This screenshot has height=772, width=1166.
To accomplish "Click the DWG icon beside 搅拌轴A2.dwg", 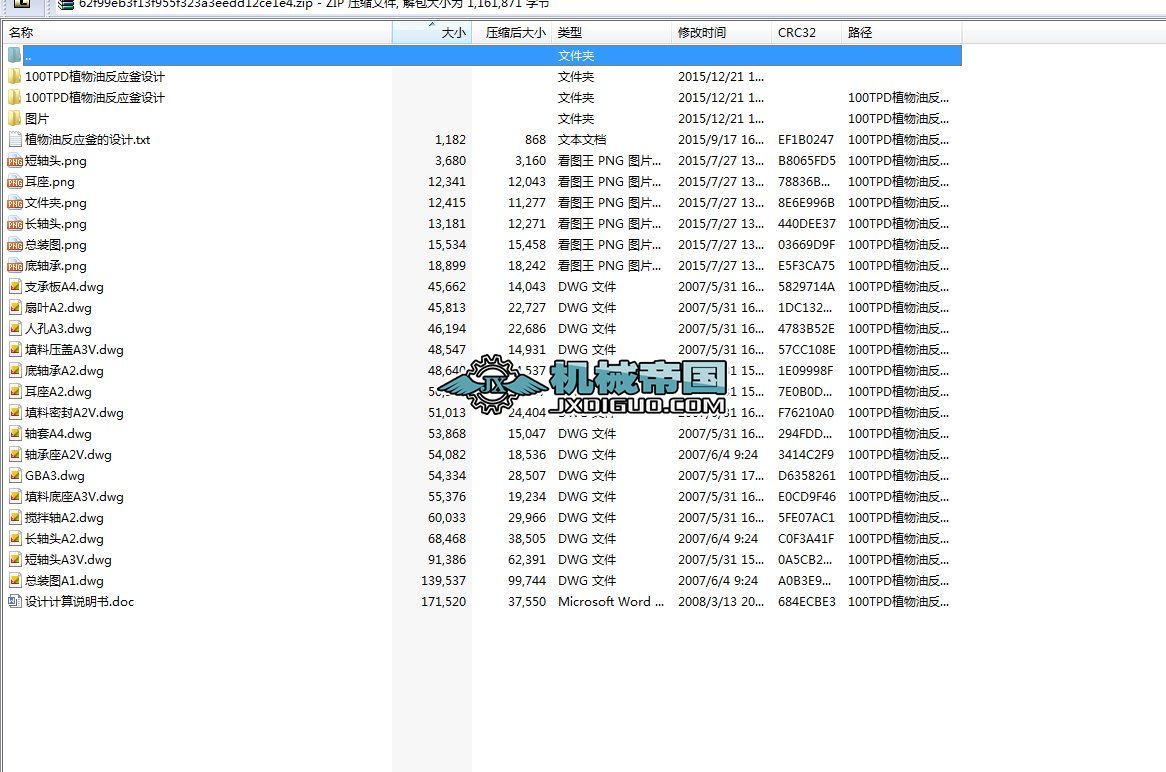I will click(13, 517).
